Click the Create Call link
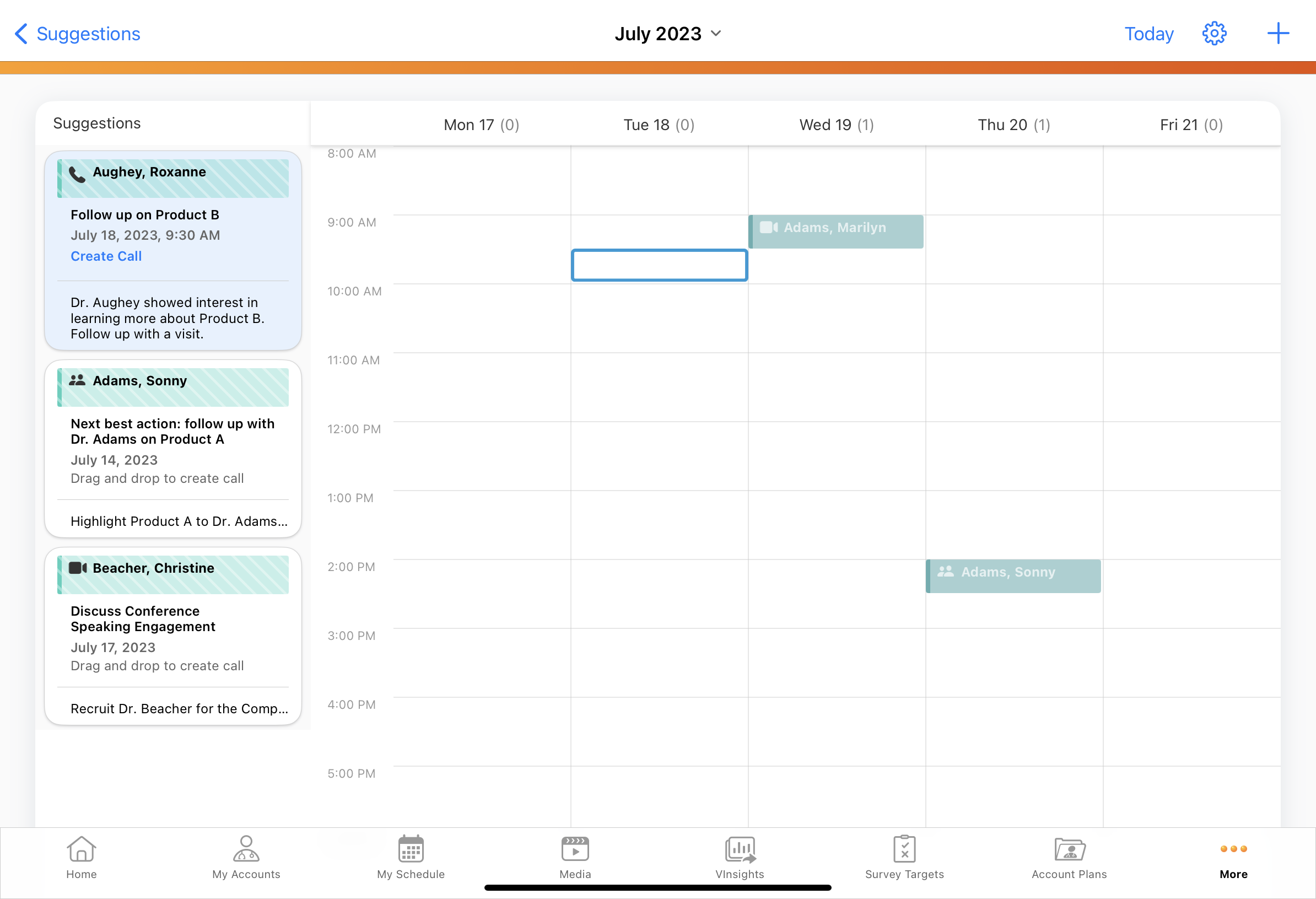 (x=106, y=256)
